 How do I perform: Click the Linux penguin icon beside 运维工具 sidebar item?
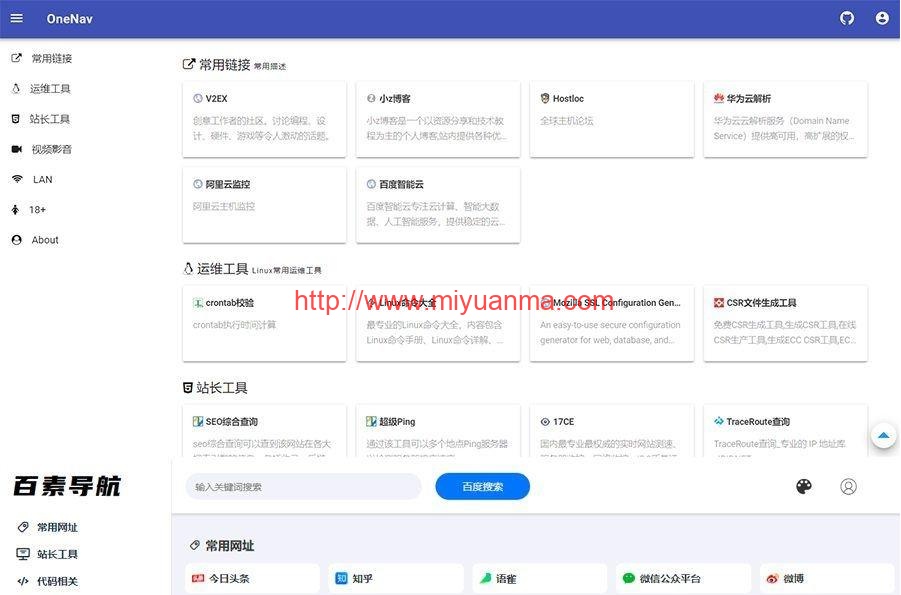click(16, 89)
